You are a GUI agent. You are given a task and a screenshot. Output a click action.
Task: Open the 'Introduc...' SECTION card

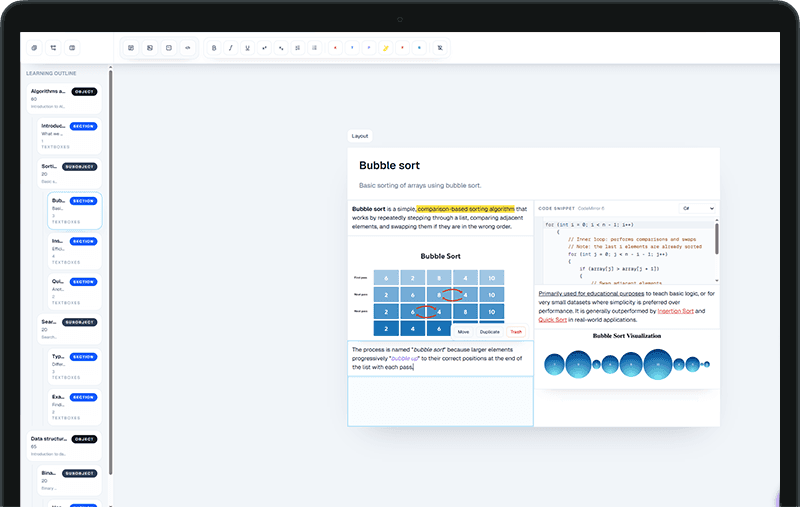coord(69,136)
